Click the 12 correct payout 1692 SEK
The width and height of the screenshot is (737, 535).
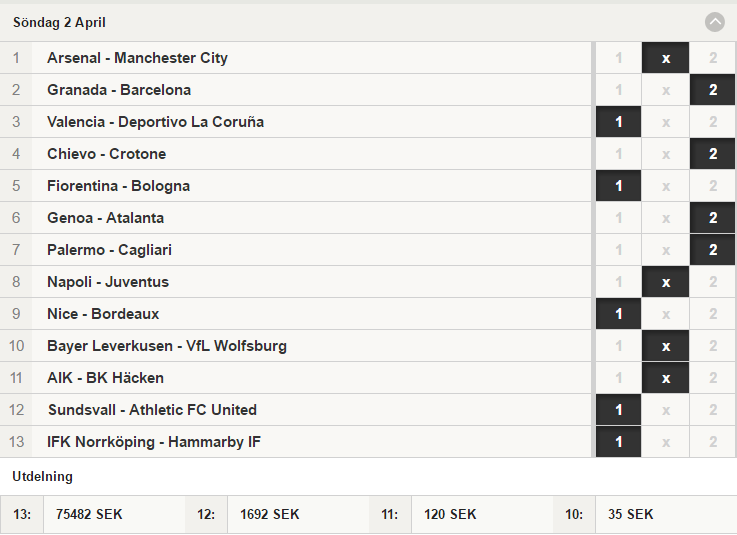[270, 514]
